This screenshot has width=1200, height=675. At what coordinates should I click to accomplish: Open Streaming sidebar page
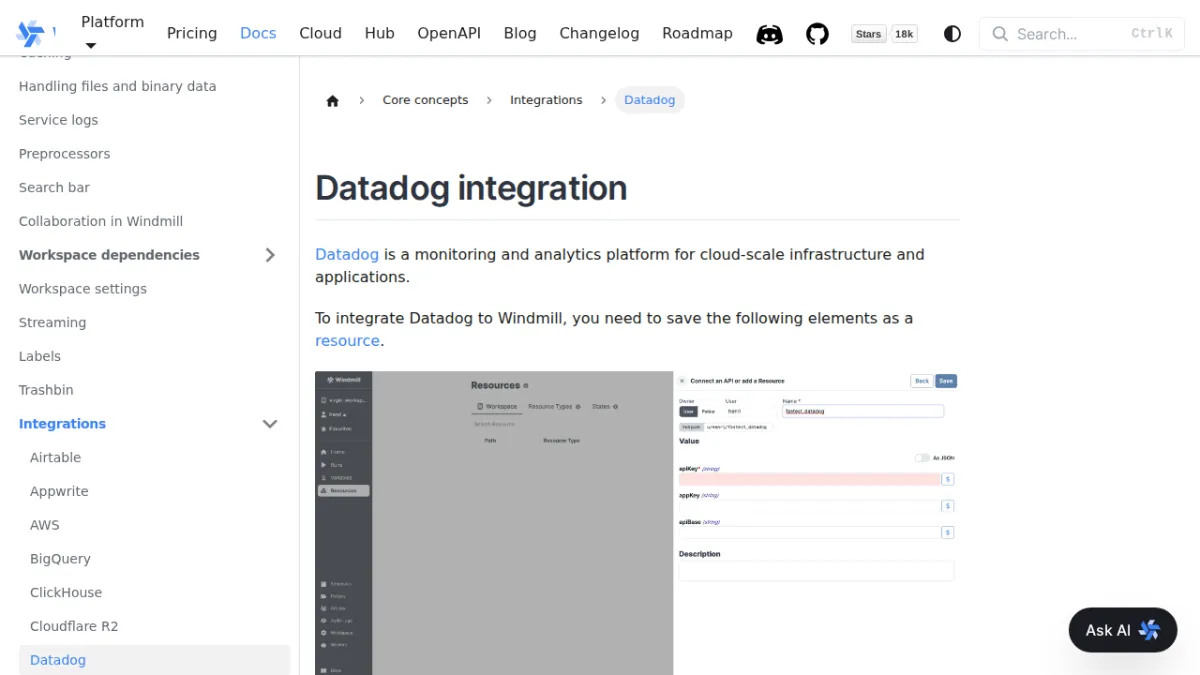coord(52,323)
